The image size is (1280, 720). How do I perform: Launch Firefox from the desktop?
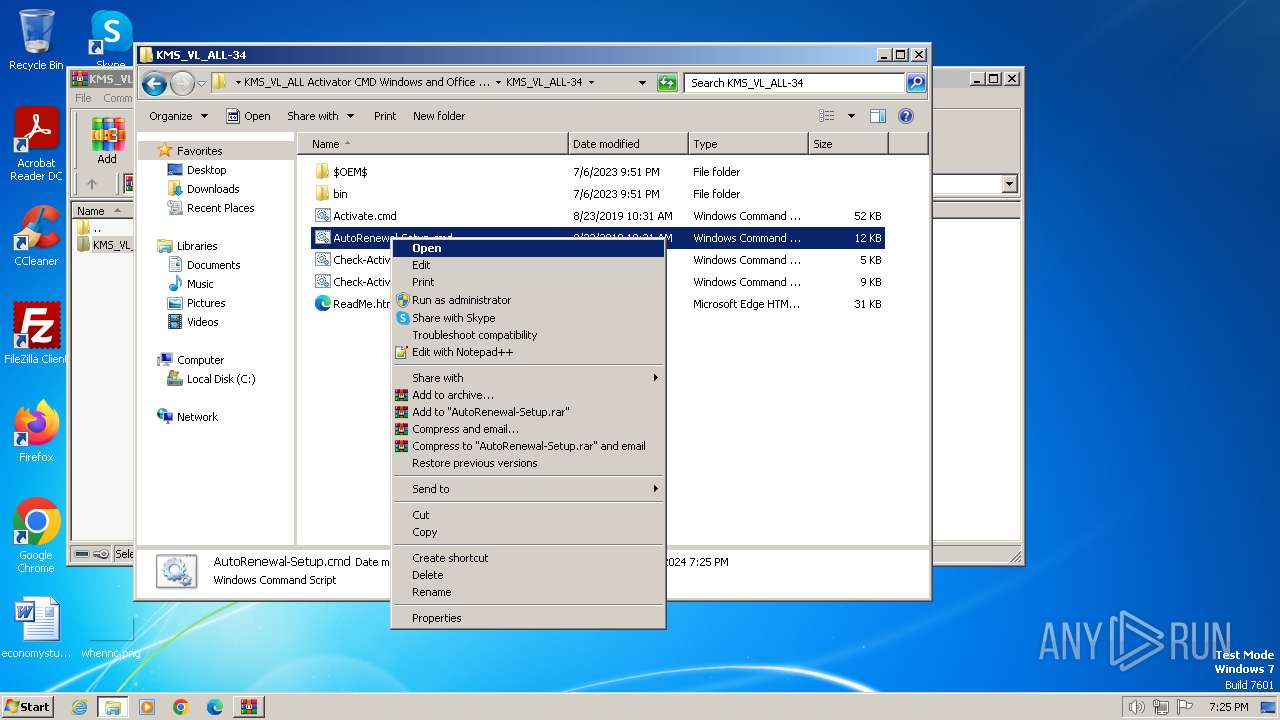point(36,431)
